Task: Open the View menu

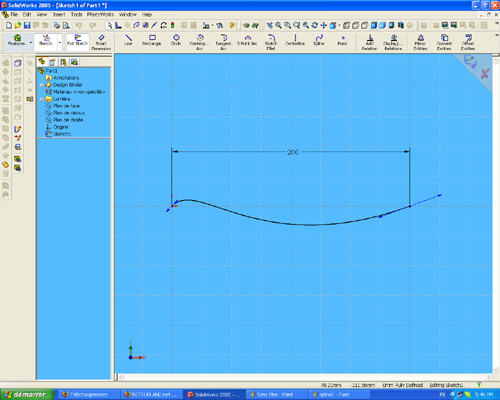Action: click(42, 14)
